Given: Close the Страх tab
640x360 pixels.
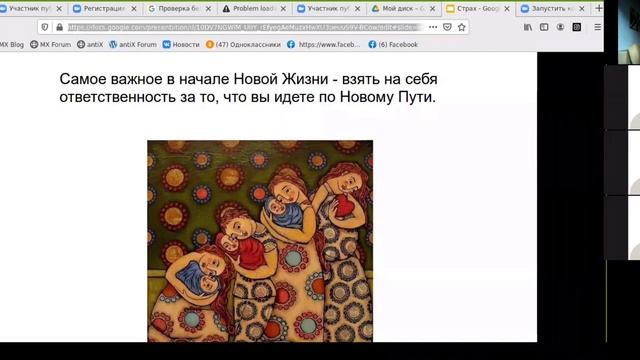Looking at the screenshot, I should pos(507,9).
